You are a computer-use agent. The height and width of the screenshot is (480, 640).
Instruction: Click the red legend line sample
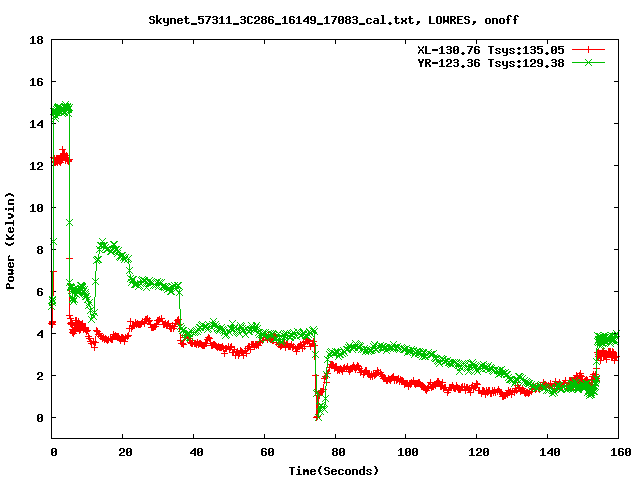point(588,50)
